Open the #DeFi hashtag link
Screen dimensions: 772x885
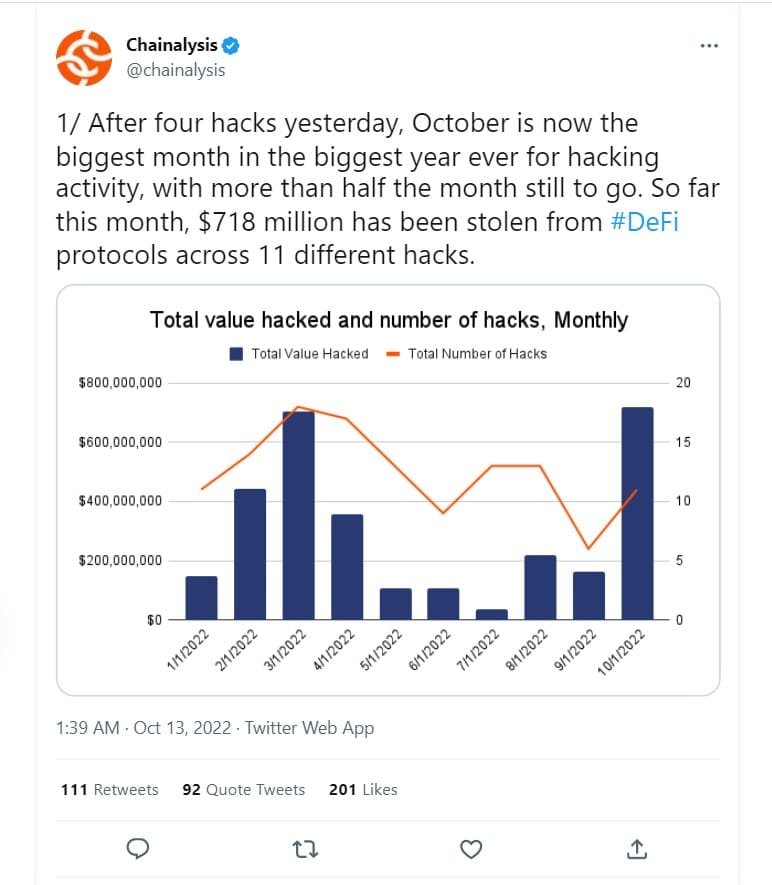(x=645, y=222)
